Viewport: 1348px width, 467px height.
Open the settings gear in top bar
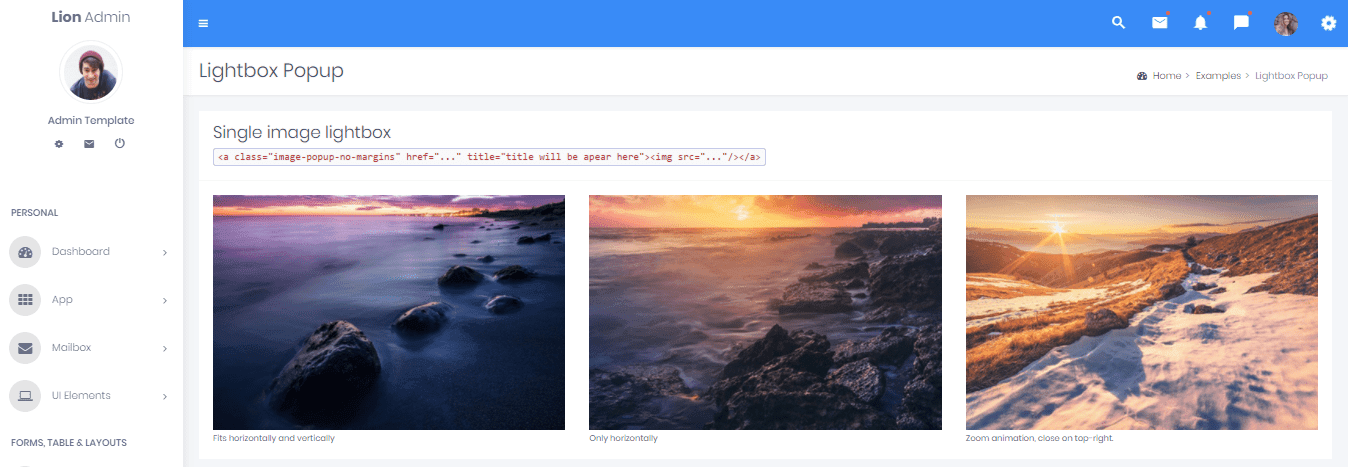(1328, 23)
